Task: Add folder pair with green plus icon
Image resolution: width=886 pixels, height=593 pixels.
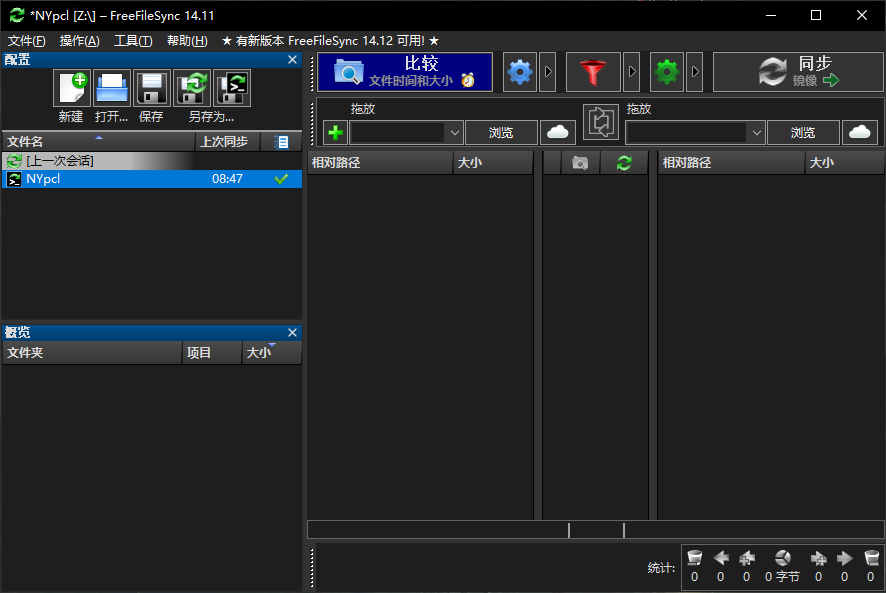Action: [336, 133]
